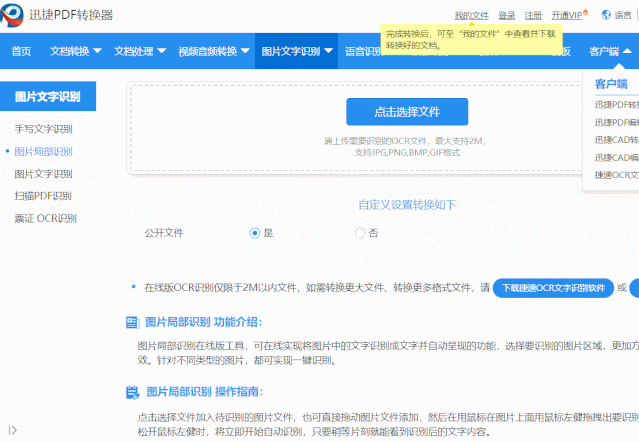
Task: Open the 文档处理 dropdown menu
Action: (140, 51)
